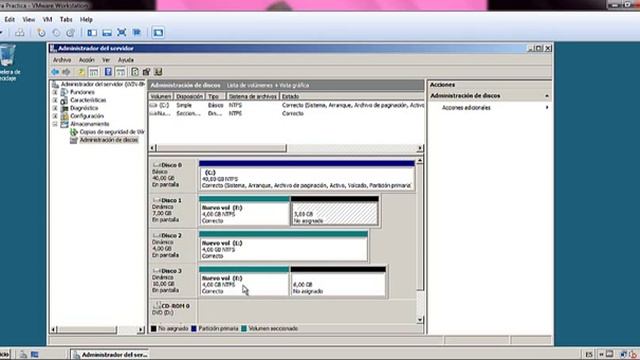The width and height of the screenshot is (640, 360).
Task: Expand the Configuración tree node
Action: click(x=55, y=116)
